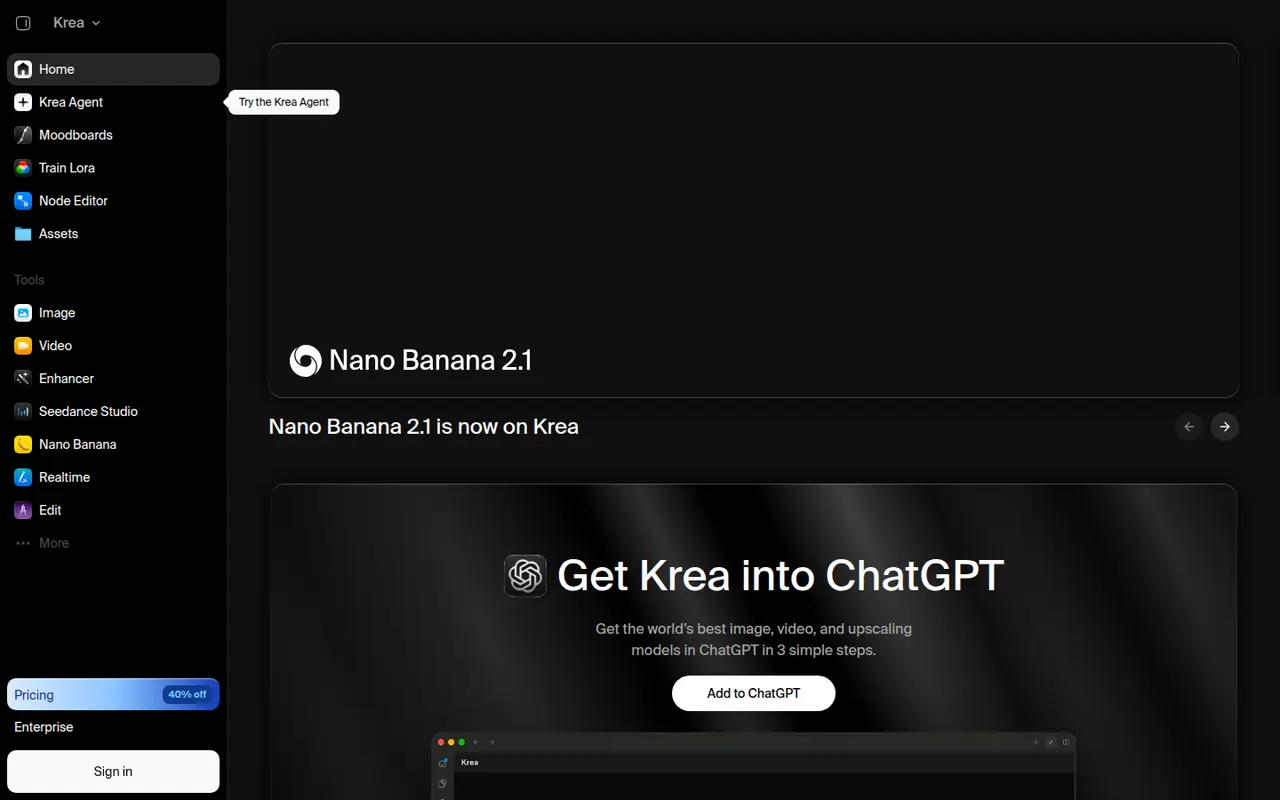Open the Krea app preview window thumbnail
The width and height of the screenshot is (1280, 800).
pos(754,766)
